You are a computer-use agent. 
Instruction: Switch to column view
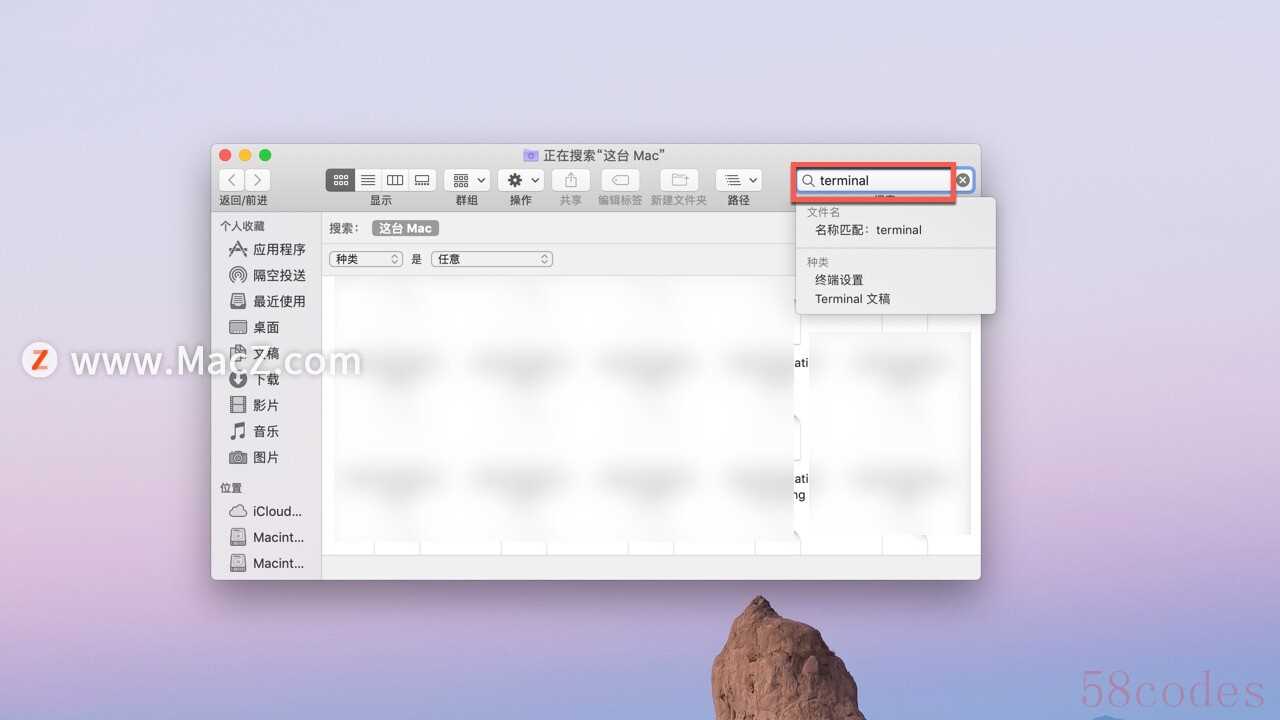(395, 180)
